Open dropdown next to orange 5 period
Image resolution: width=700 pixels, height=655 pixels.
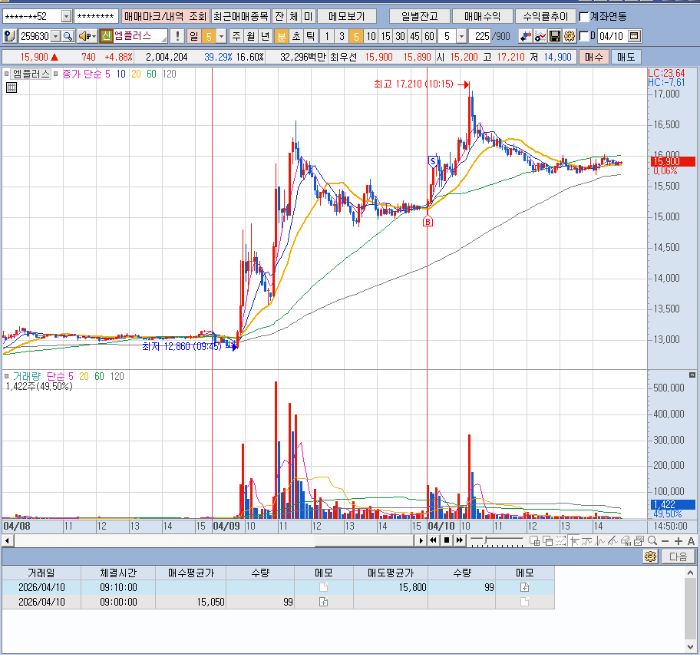coord(221,36)
